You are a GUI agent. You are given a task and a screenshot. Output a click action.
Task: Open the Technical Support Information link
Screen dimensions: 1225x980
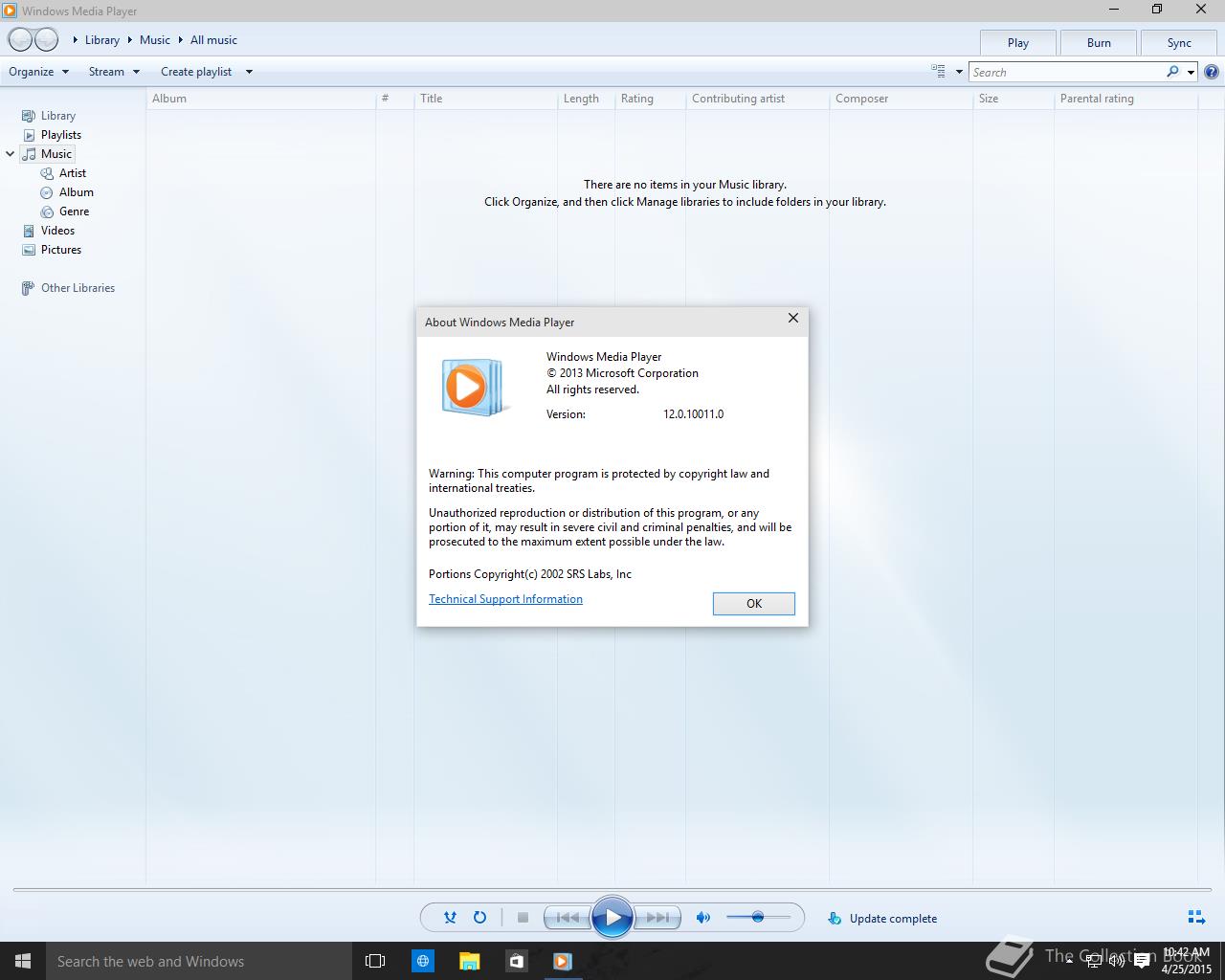point(505,599)
